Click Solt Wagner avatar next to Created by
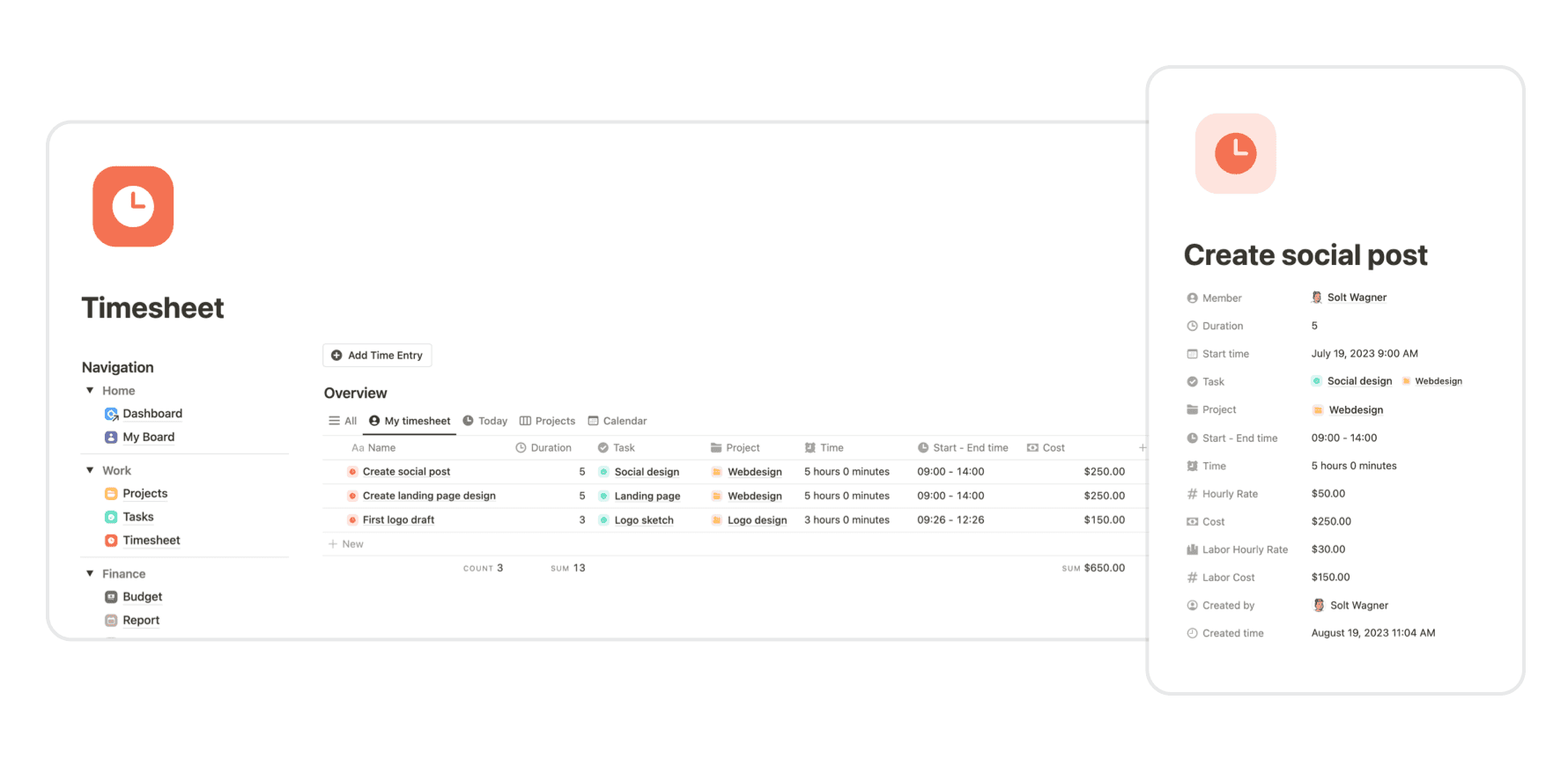 click(x=1319, y=606)
